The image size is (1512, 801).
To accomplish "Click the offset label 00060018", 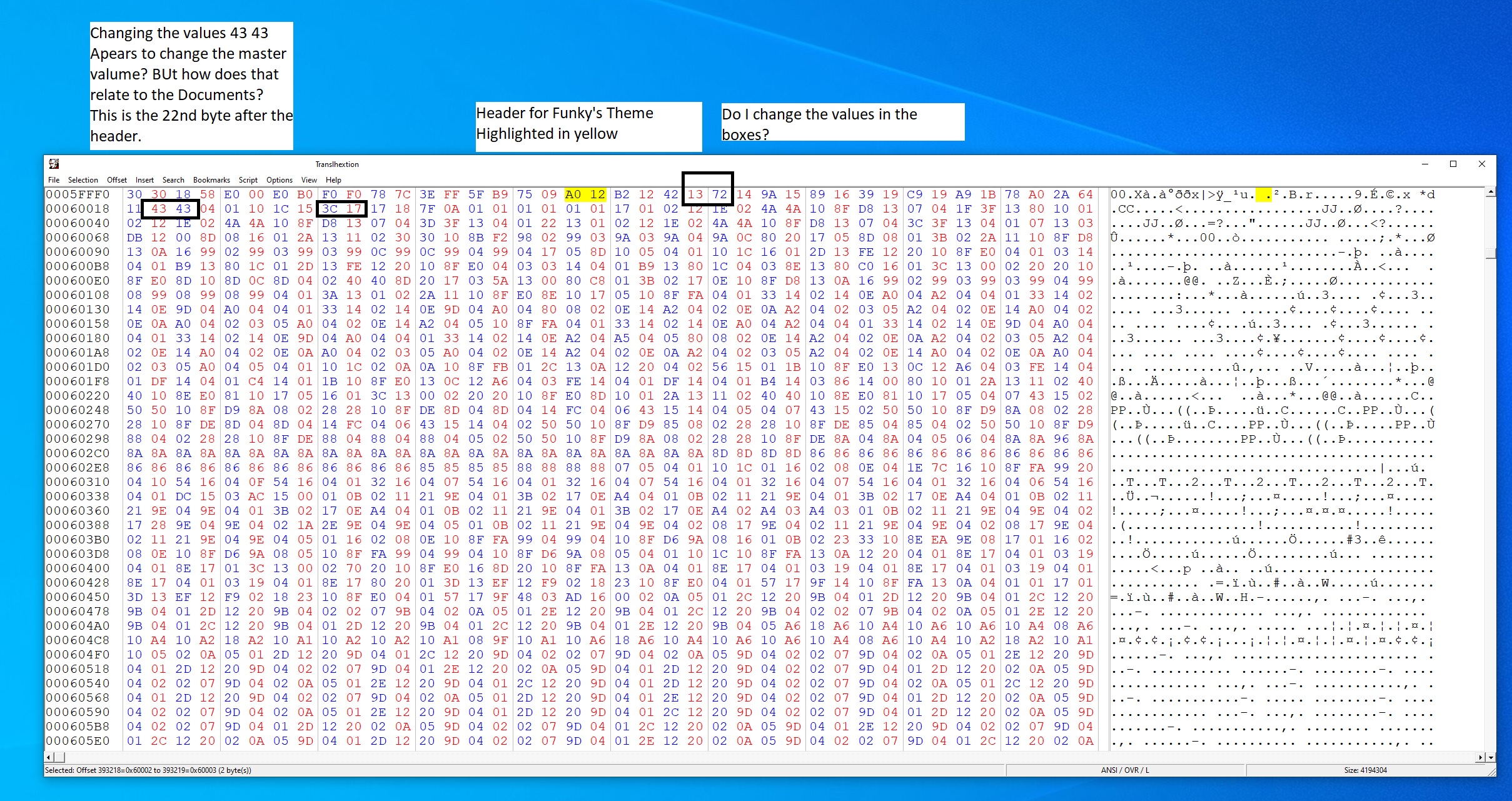I will (x=78, y=209).
